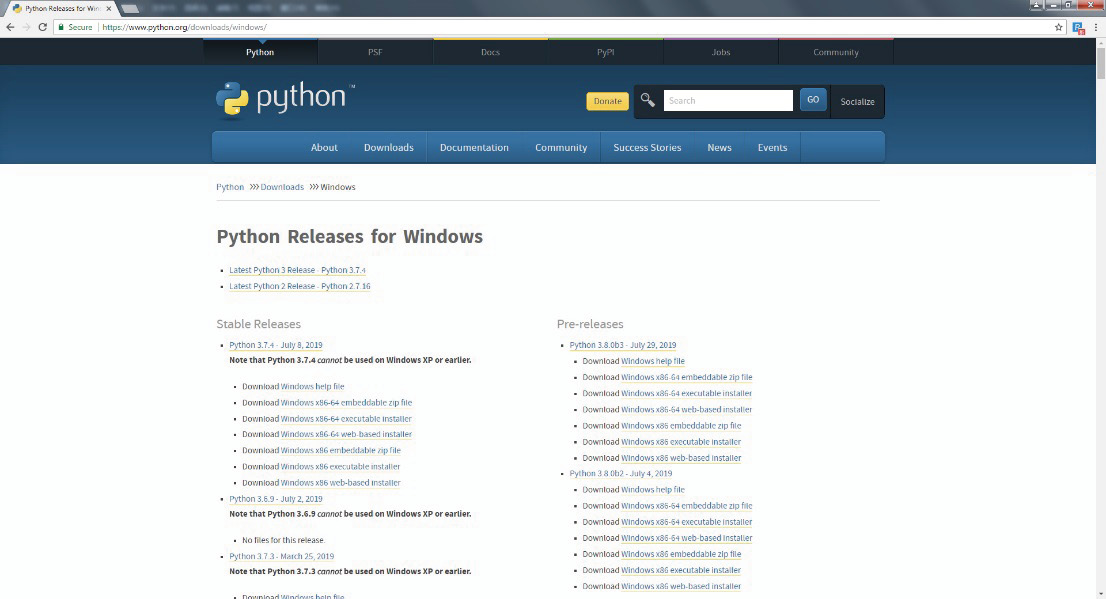Download 3.7.4 Windows x86 executable installer
Image resolution: width=1106 pixels, height=599 pixels.
(341, 466)
